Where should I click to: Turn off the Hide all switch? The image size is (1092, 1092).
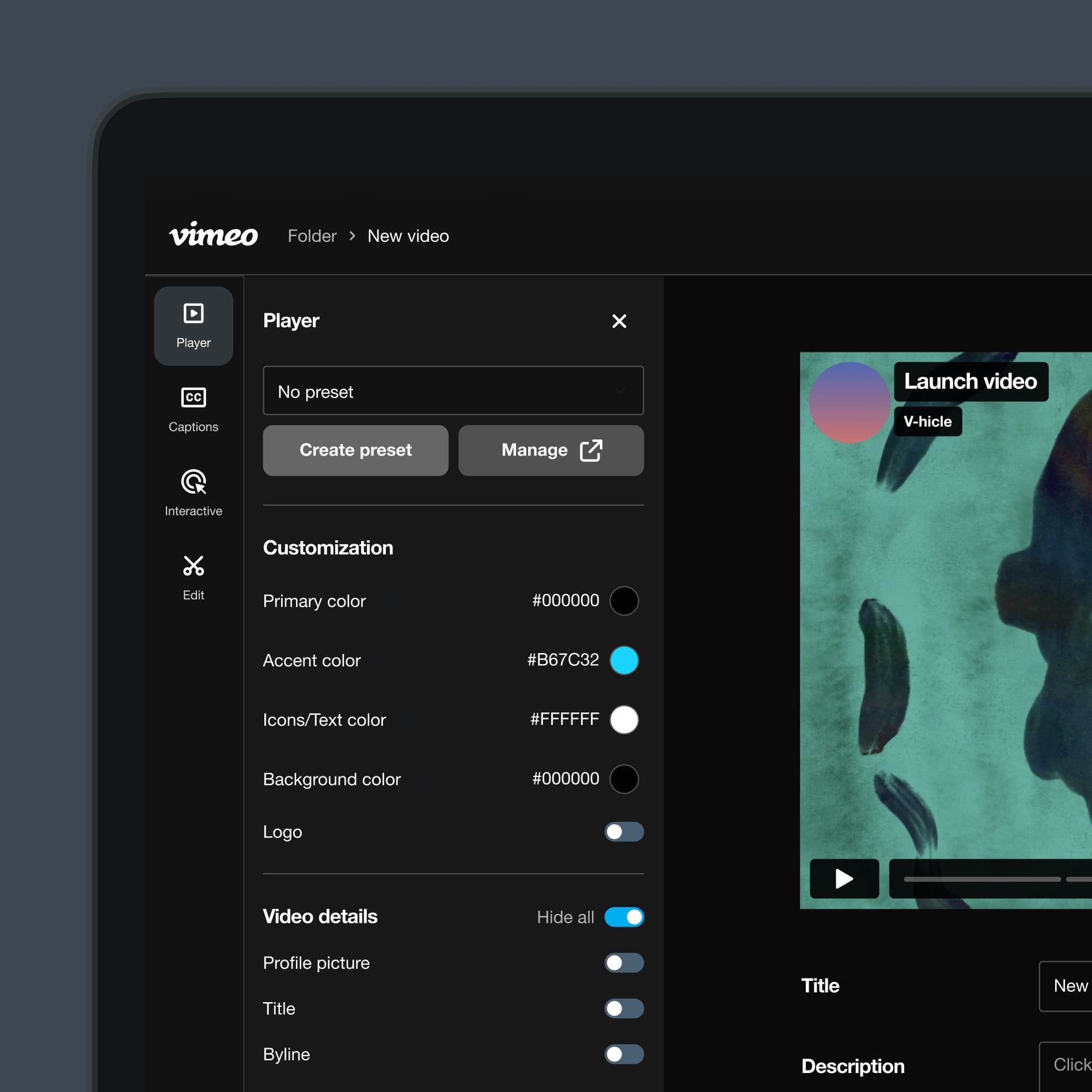click(x=624, y=917)
